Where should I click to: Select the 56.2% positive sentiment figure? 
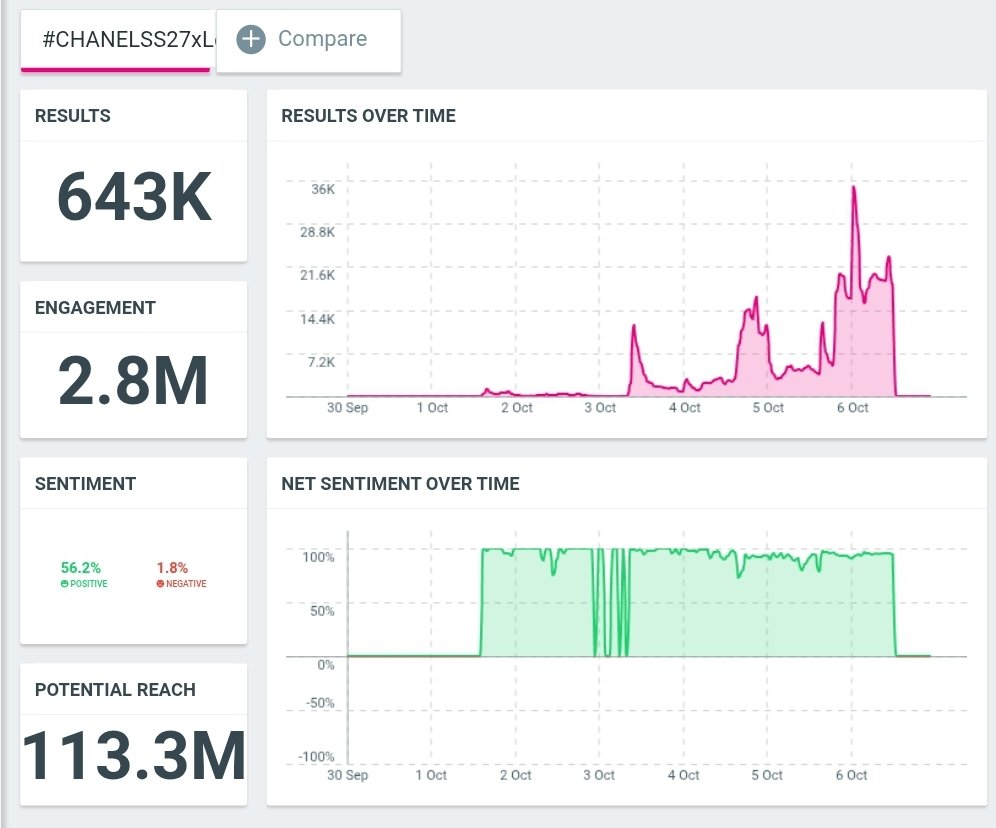(81, 567)
